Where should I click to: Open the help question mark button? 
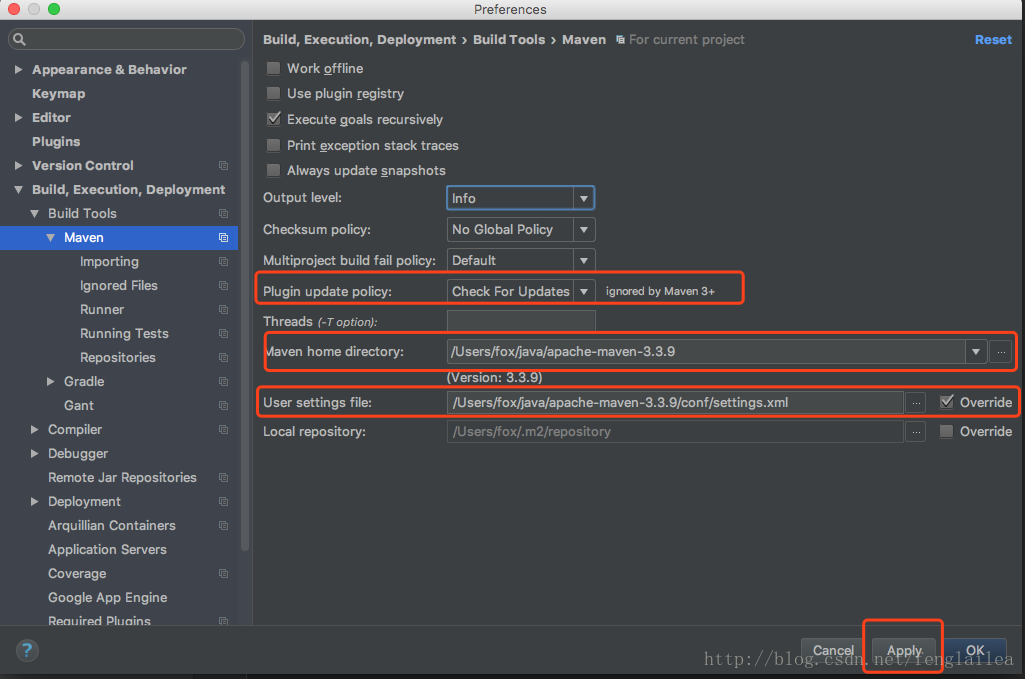(27, 650)
